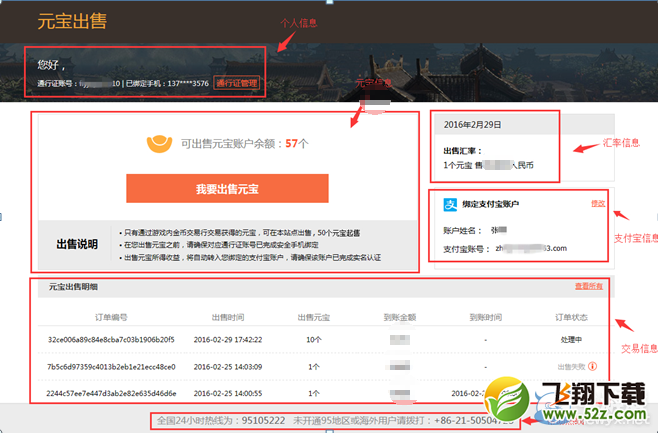Click the gold yuanbao ingot icon
Viewport: 658px width, 433px height.
159,144
